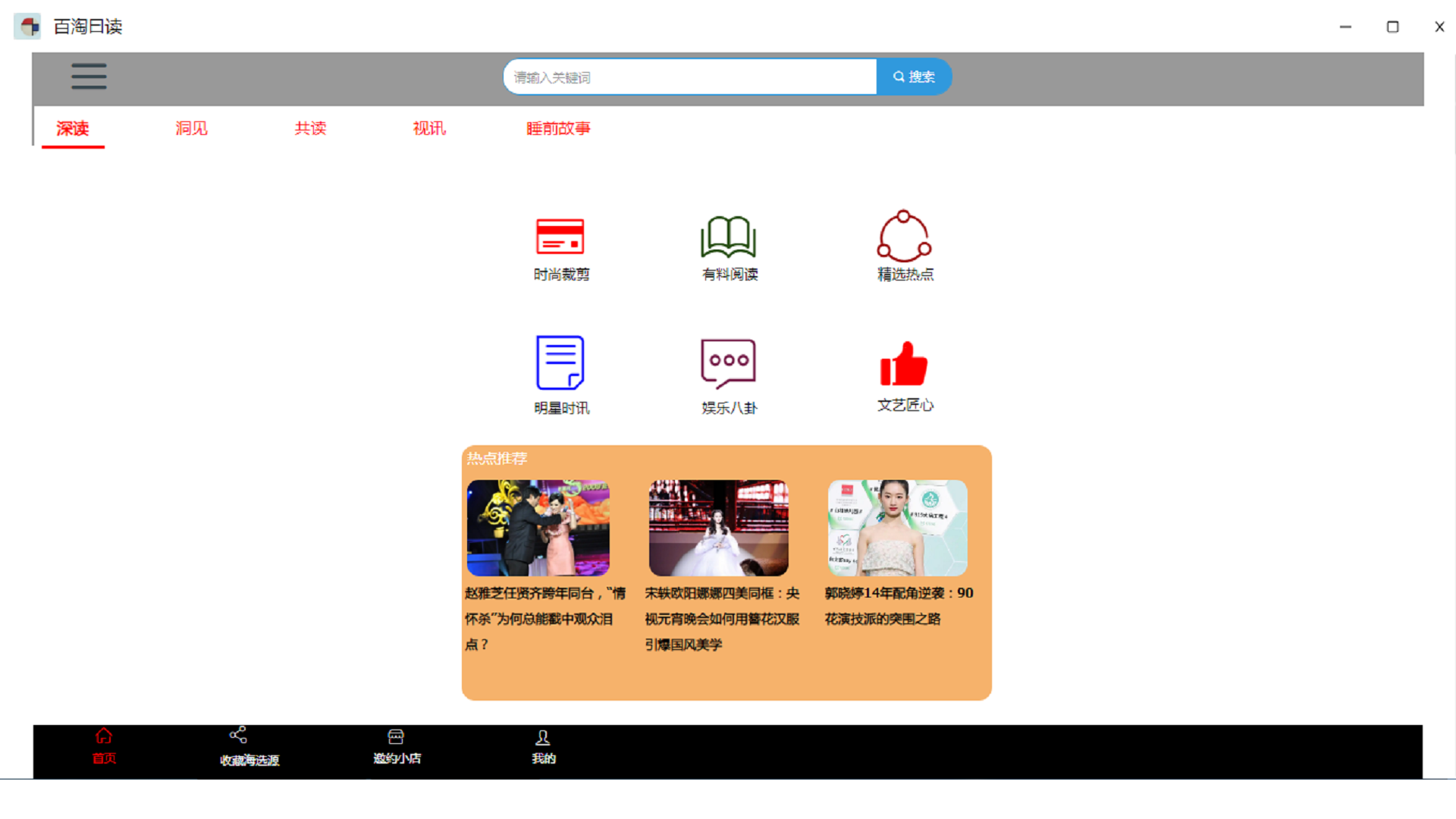Select the 视讯 tab
The height and width of the screenshot is (819, 1456).
point(429,128)
